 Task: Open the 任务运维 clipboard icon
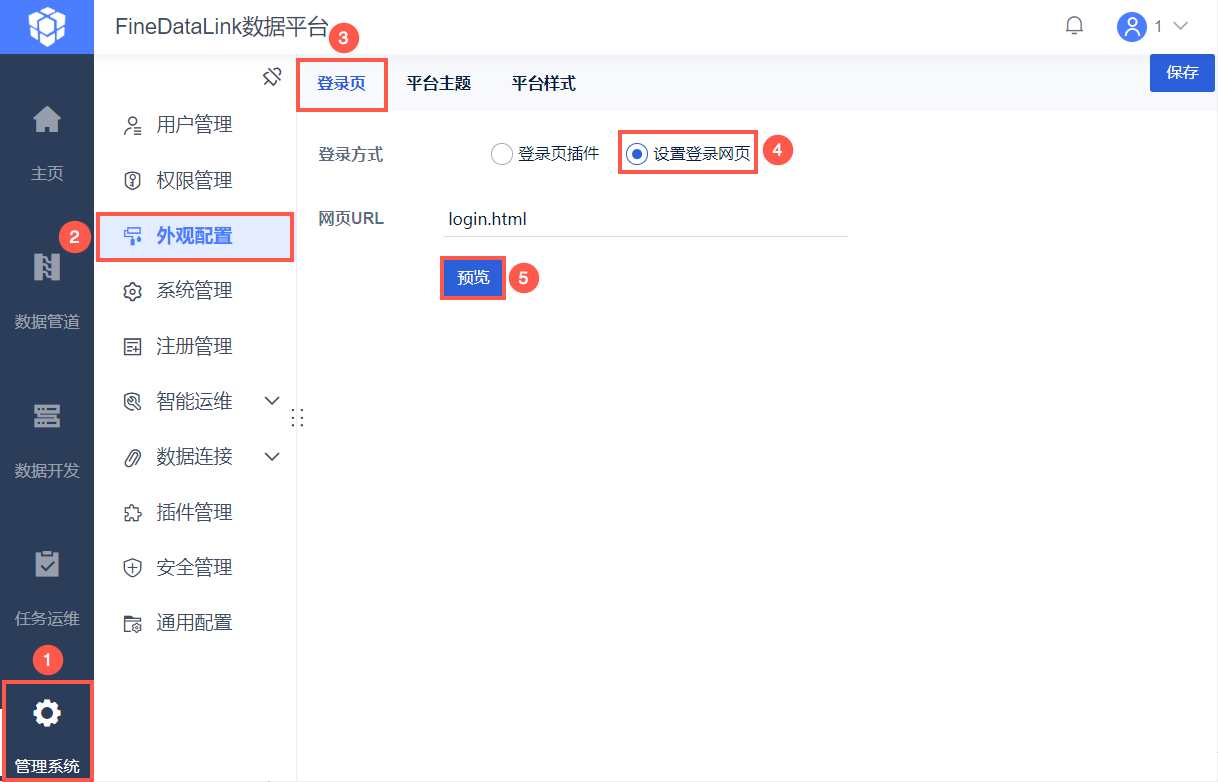[x=47, y=564]
